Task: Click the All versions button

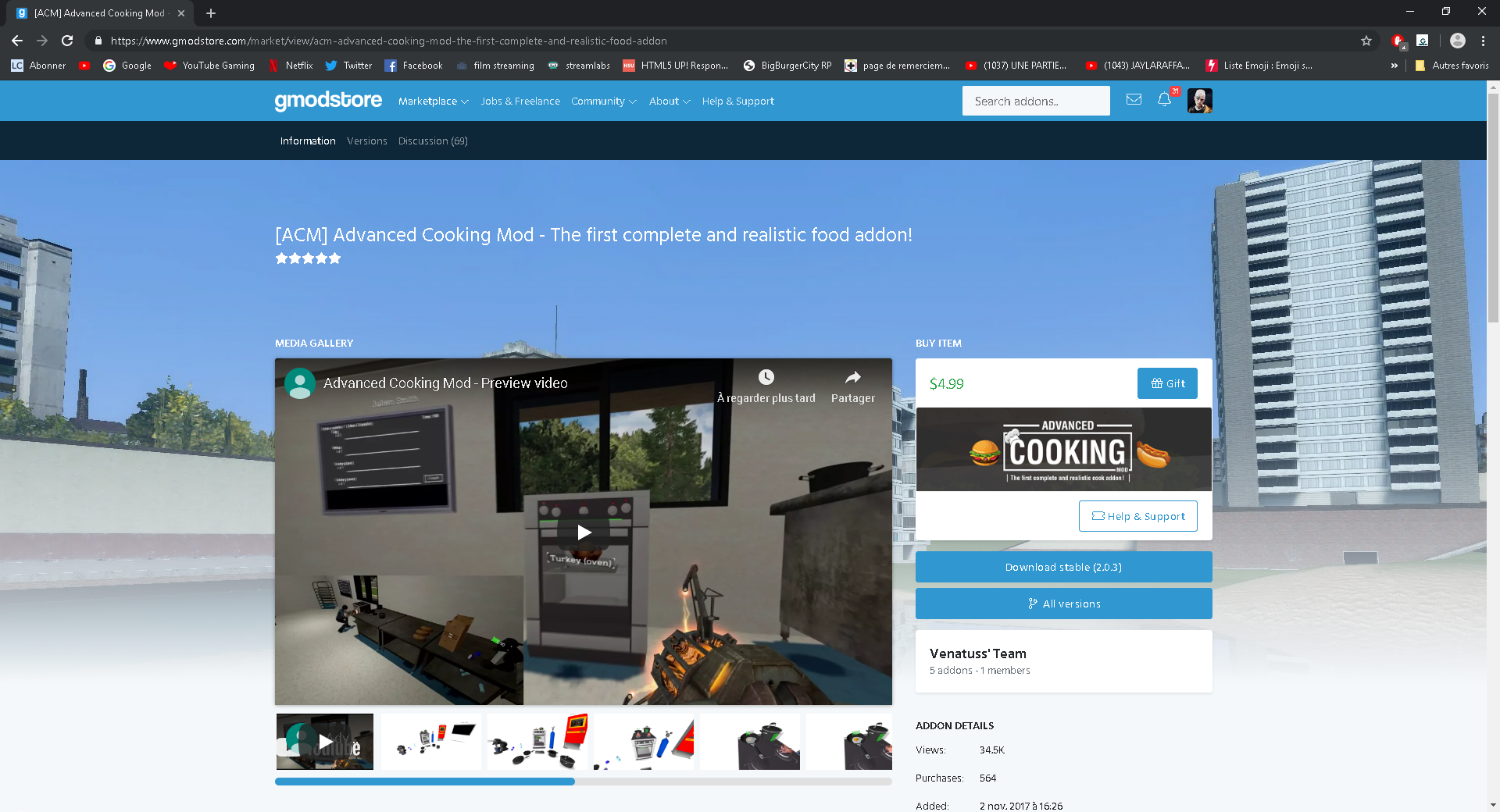Action: click(1063, 604)
